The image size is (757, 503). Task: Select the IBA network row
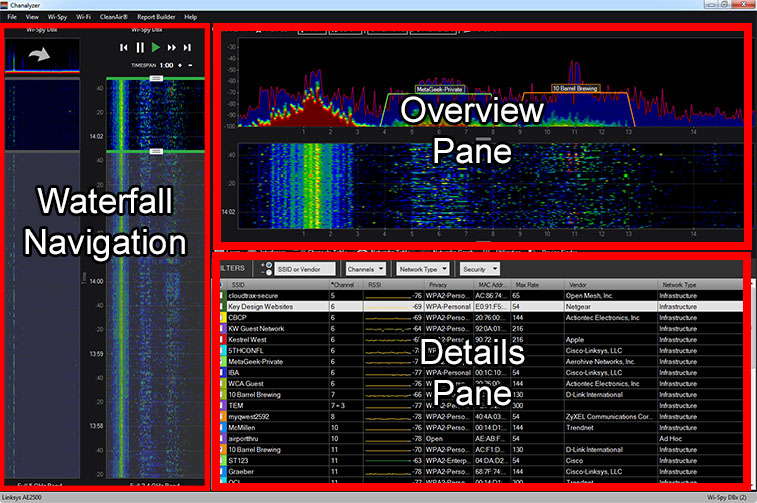482,373
